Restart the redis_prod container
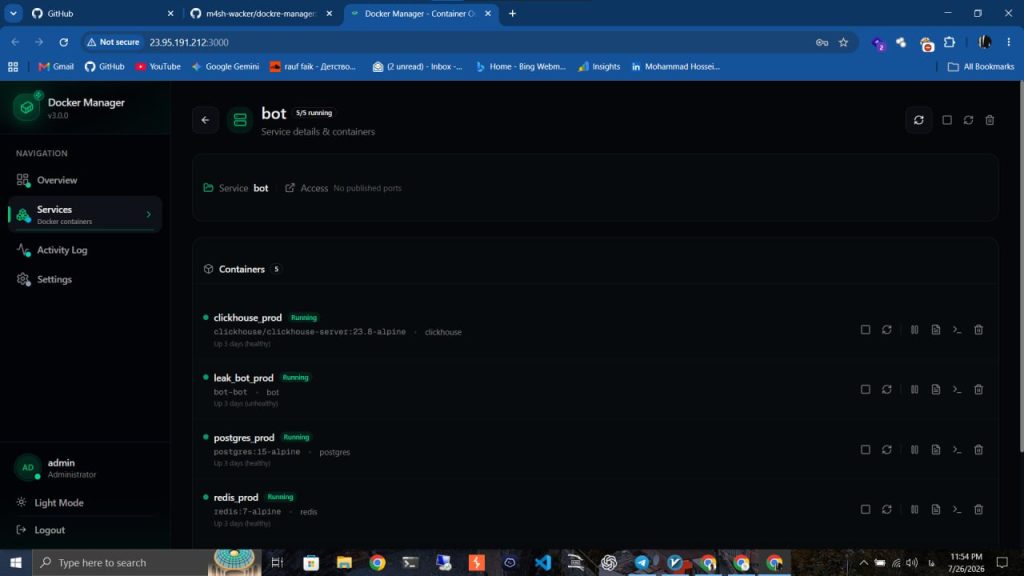 tap(887, 509)
